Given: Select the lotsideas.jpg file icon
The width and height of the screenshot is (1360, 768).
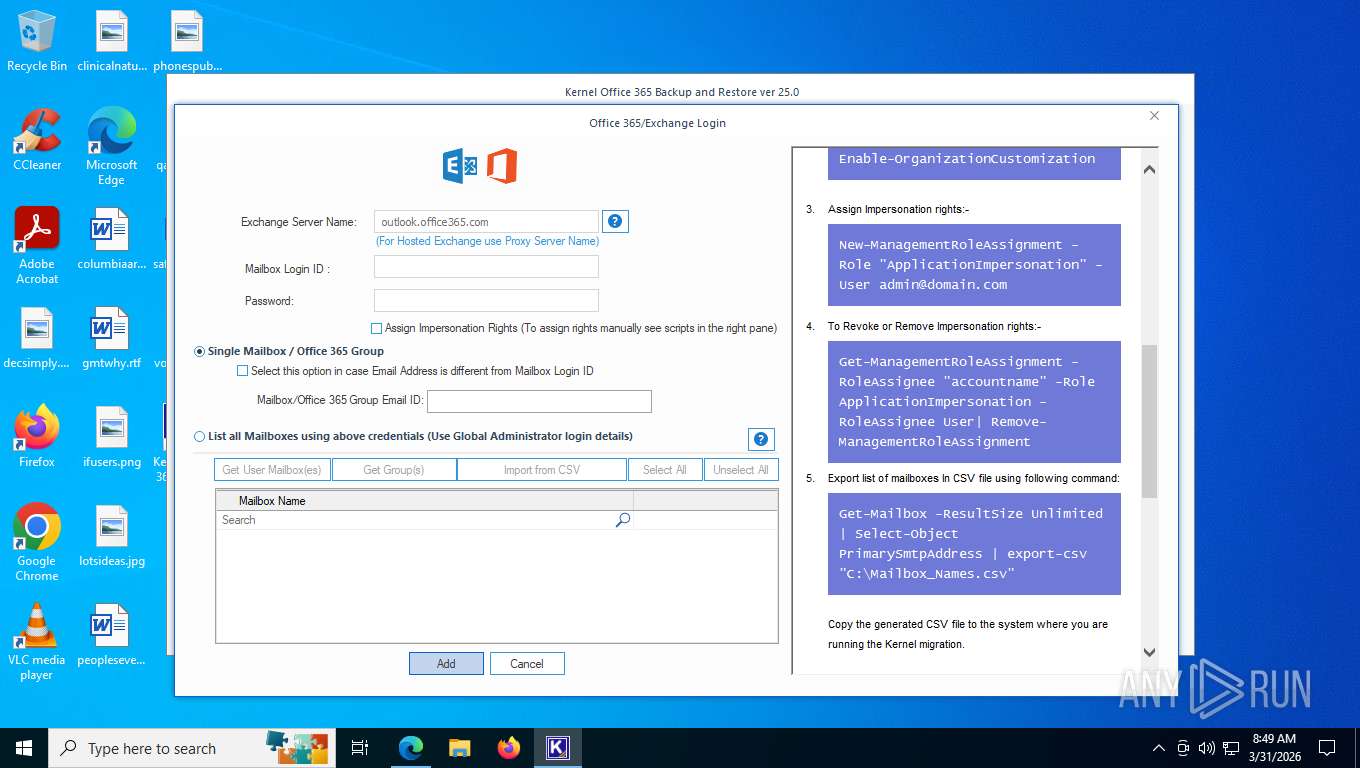Looking at the screenshot, I should (x=112, y=535).
